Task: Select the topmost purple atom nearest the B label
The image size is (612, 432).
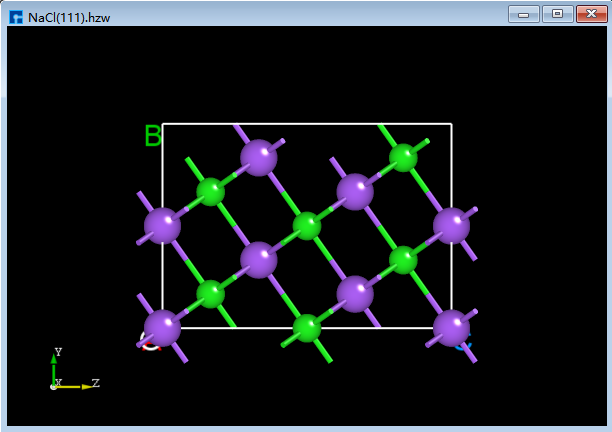Action: (x=259, y=158)
